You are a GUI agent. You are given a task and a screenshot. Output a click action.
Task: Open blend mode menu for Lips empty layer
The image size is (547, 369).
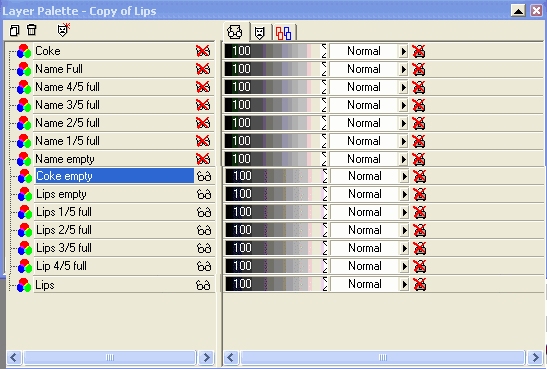click(404, 194)
